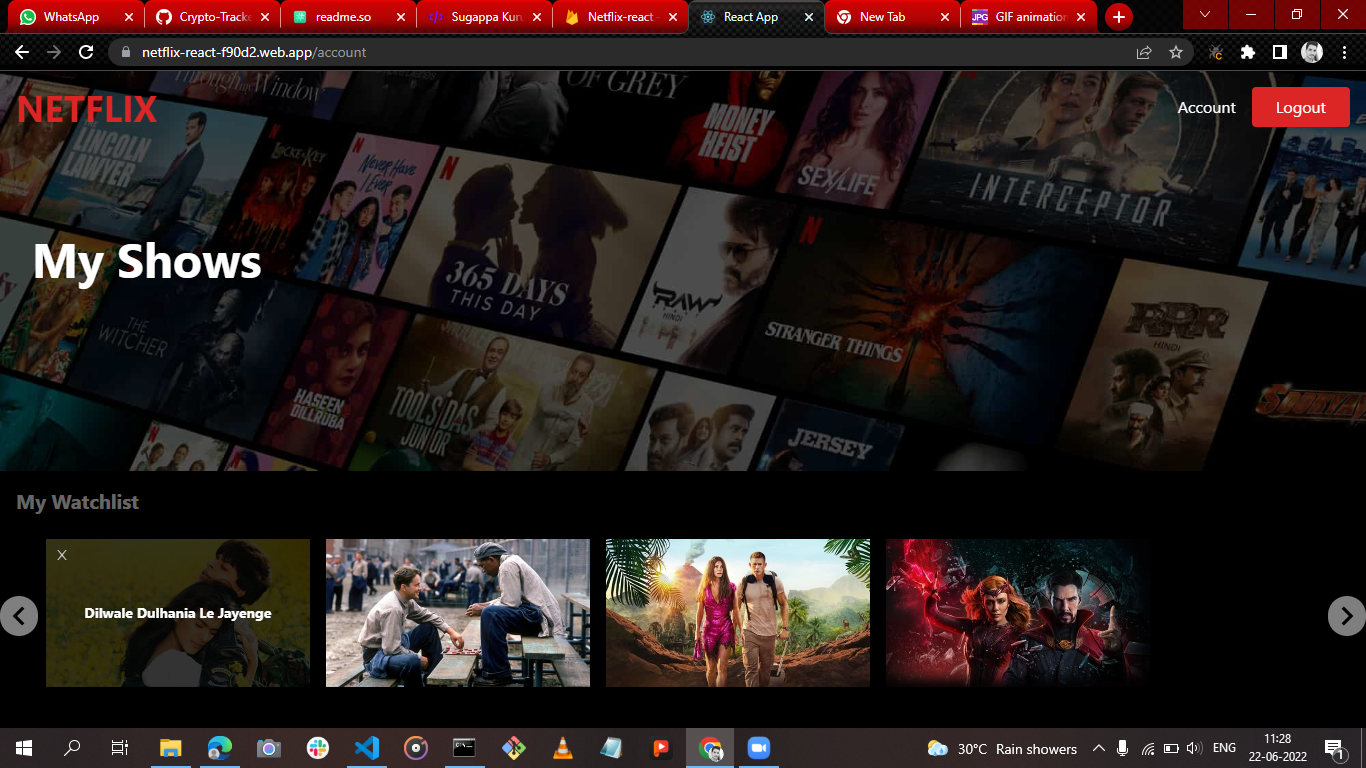Switch to the readme.so tab
Screen dimensions: 1366x768
point(348,17)
